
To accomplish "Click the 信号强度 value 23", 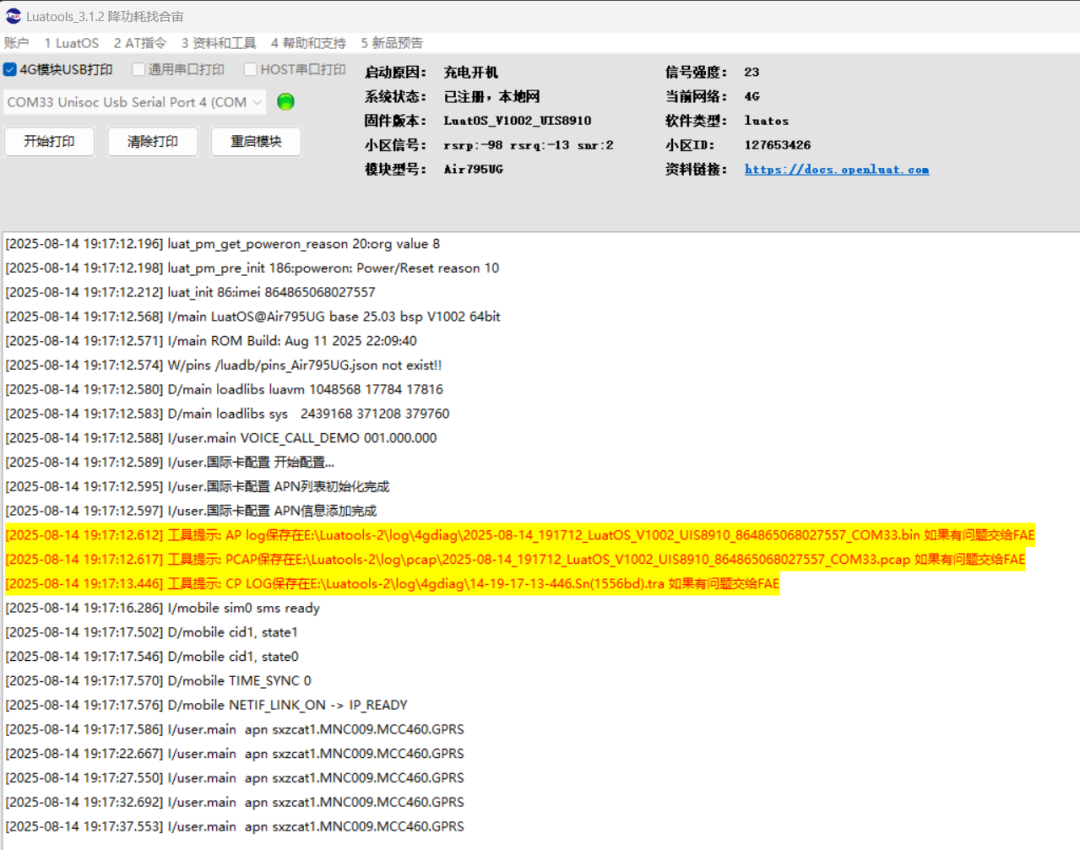I will (751, 72).
